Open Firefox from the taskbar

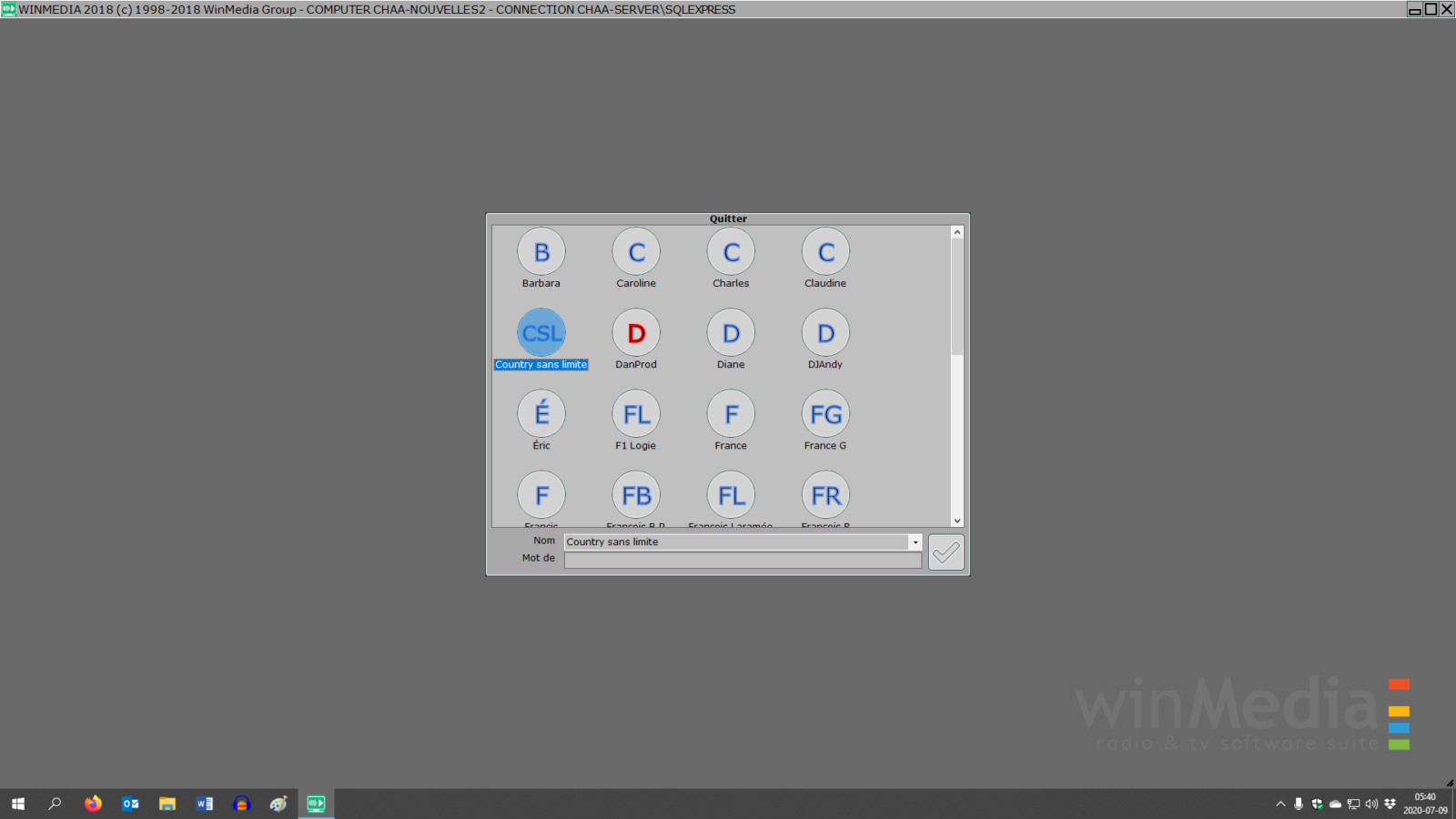tap(93, 804)
